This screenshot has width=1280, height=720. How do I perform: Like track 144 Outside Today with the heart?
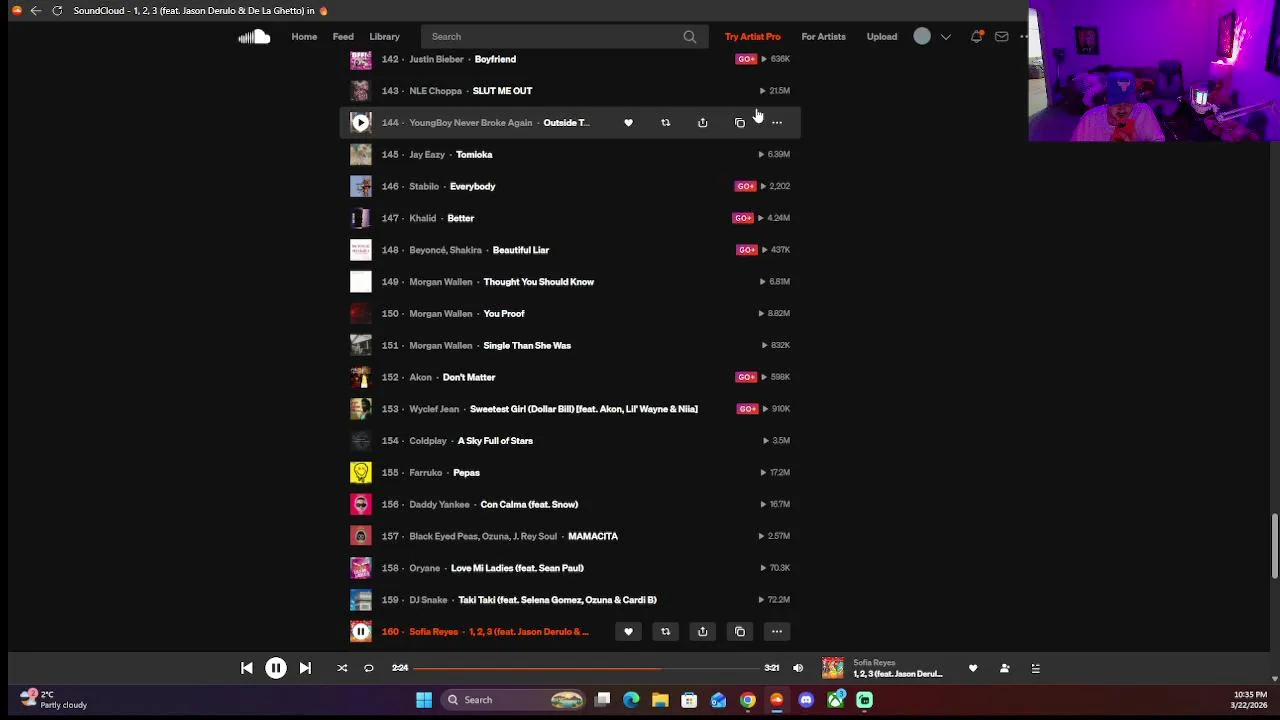pos(628,123)
